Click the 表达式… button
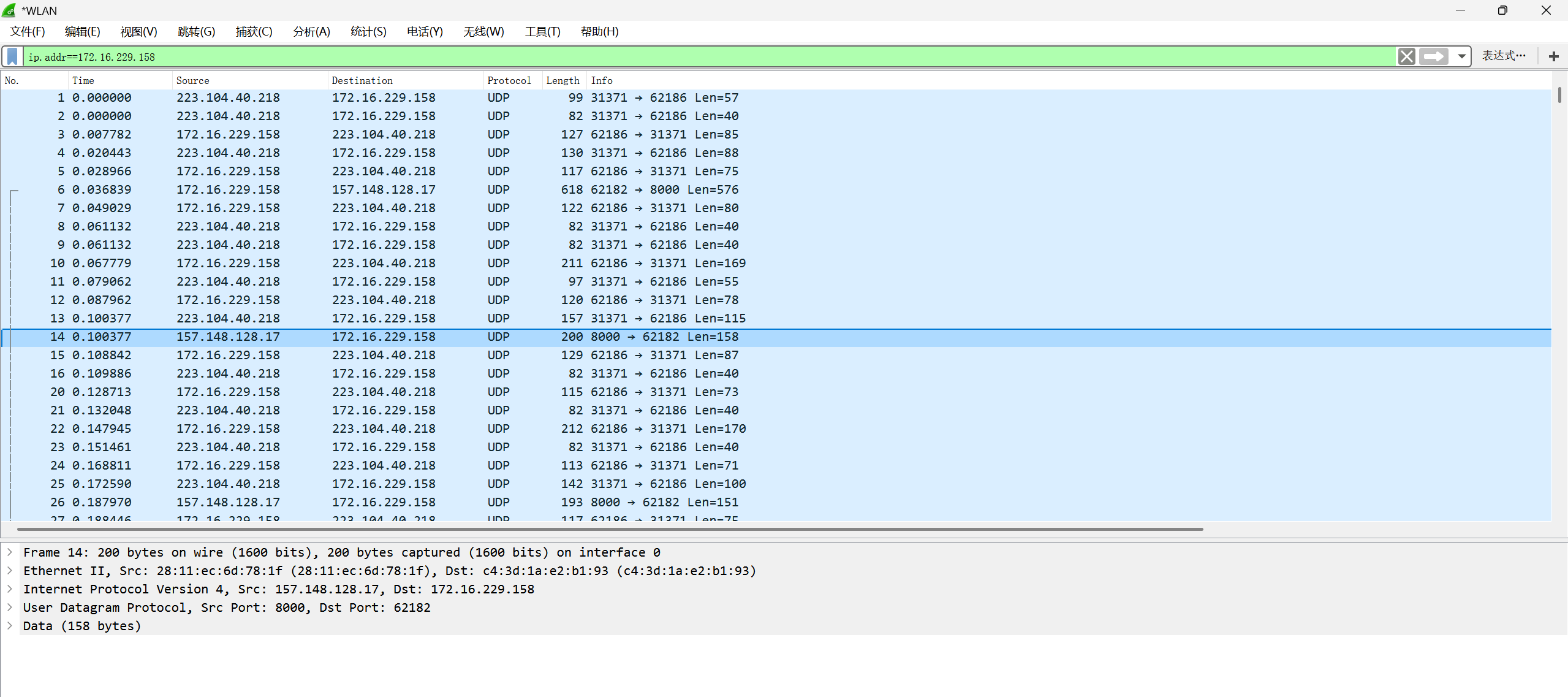 pos(1503,56)
